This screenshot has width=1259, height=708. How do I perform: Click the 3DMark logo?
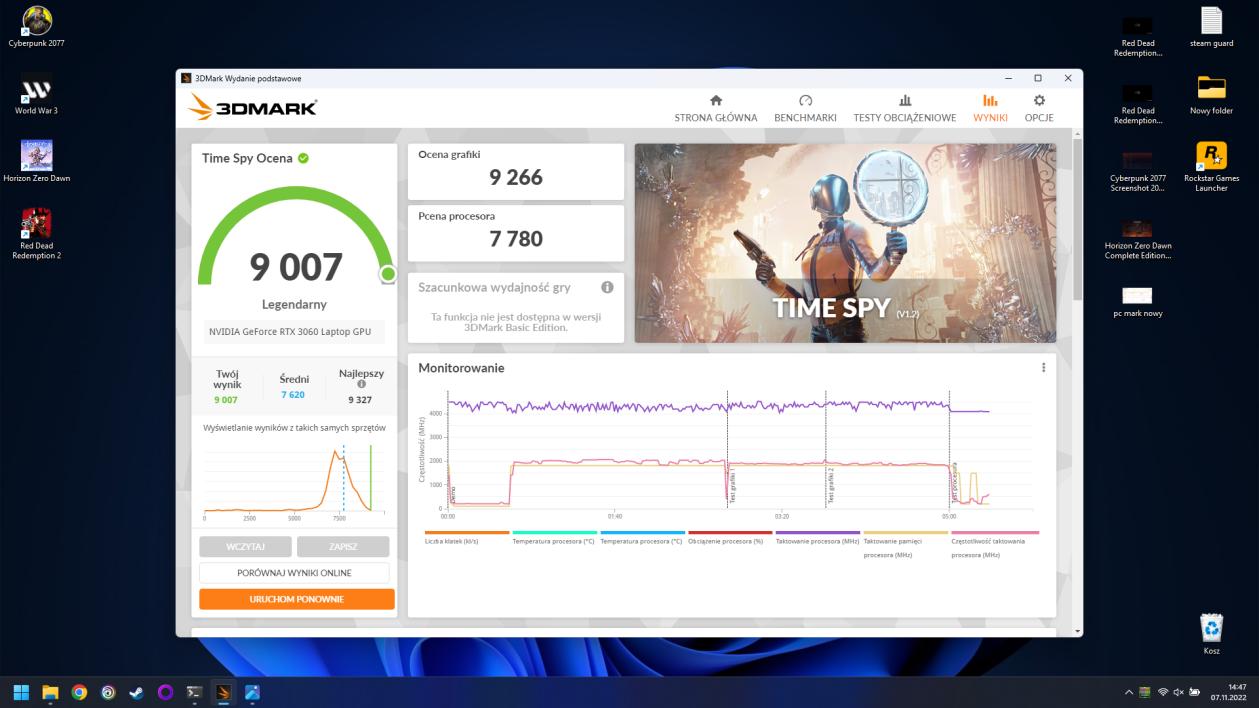(x=250, y=106)
